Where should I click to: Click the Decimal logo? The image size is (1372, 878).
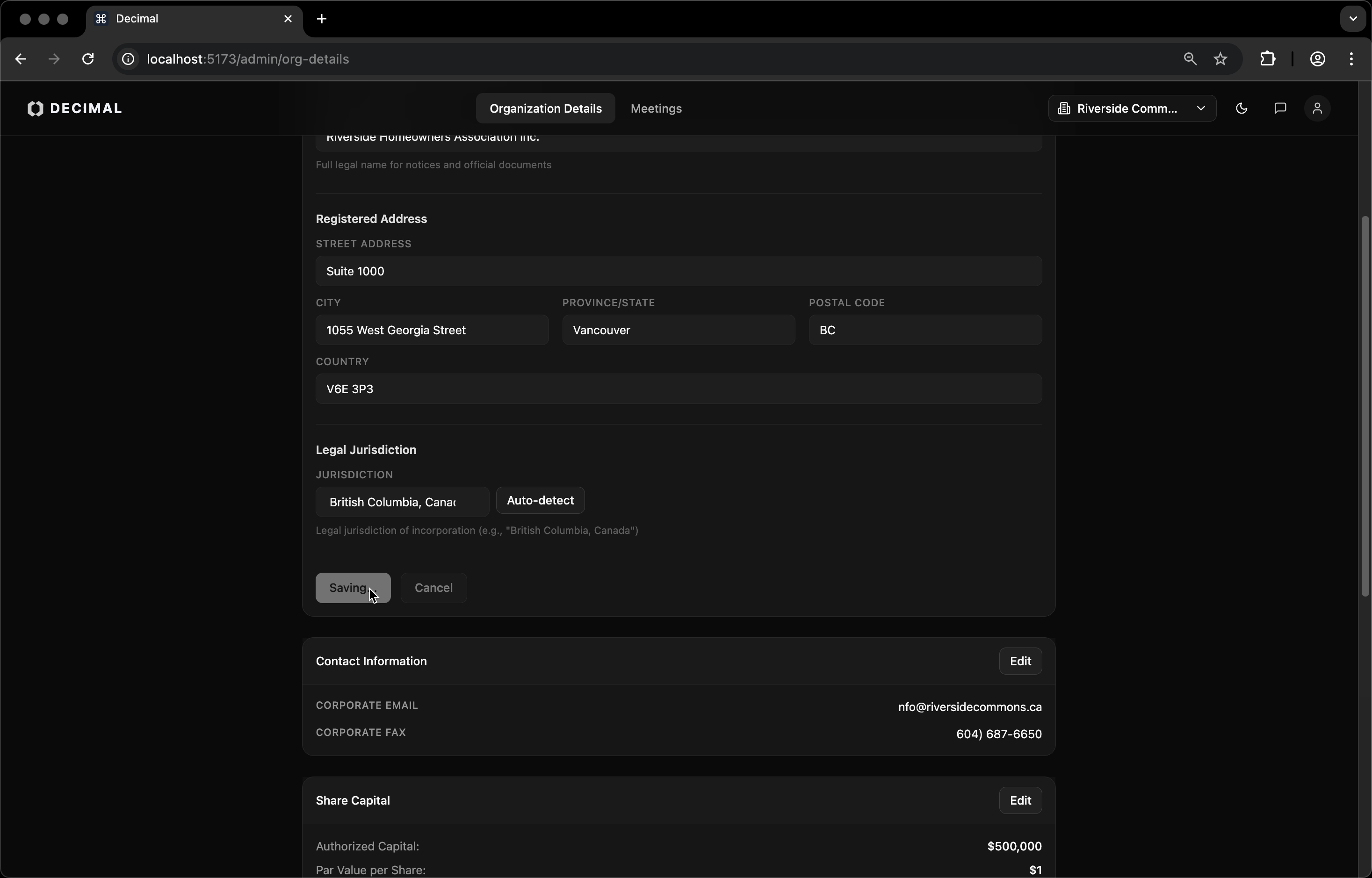tap(75, 108)
